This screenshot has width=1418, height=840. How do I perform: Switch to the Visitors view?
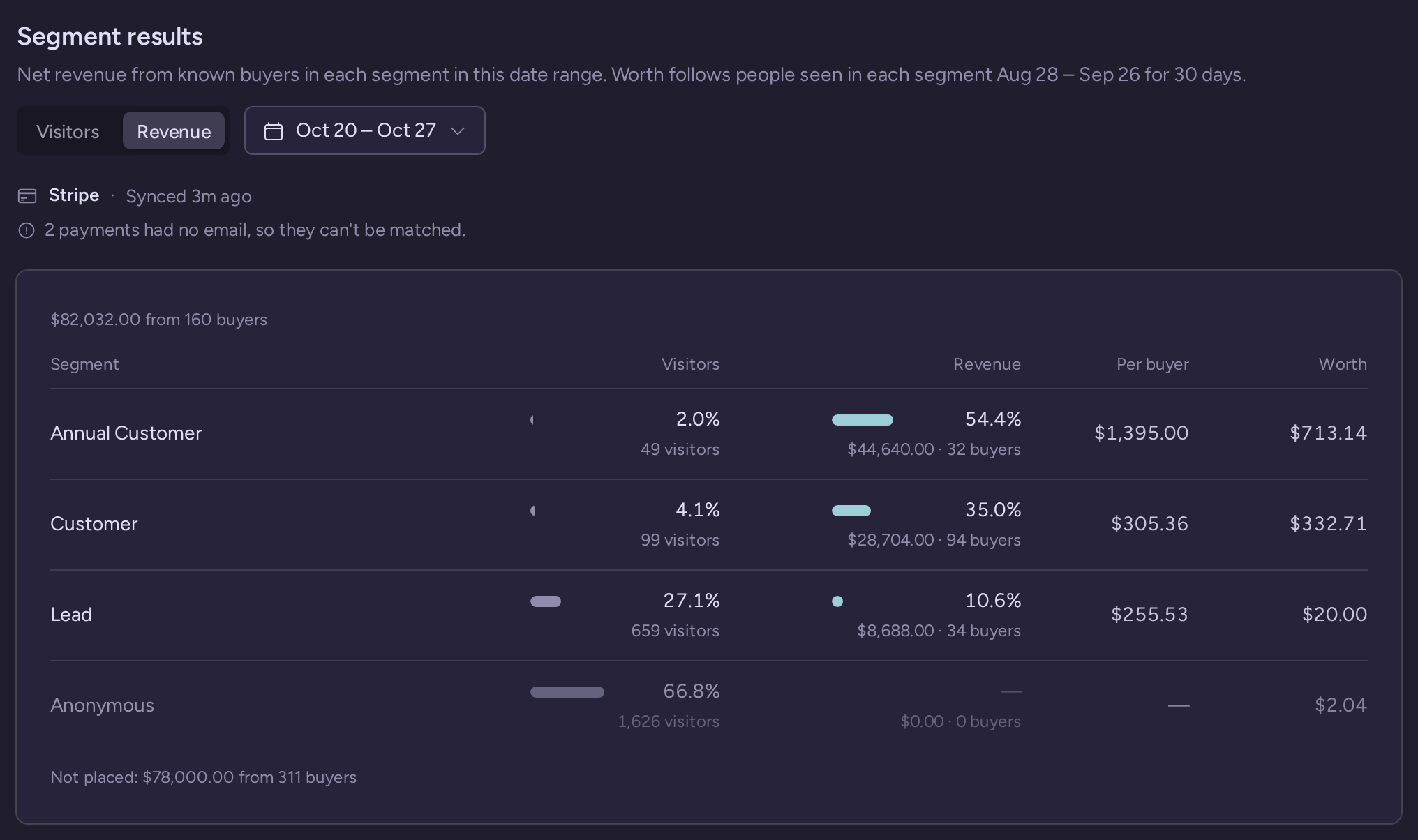(x=68, y=131)
